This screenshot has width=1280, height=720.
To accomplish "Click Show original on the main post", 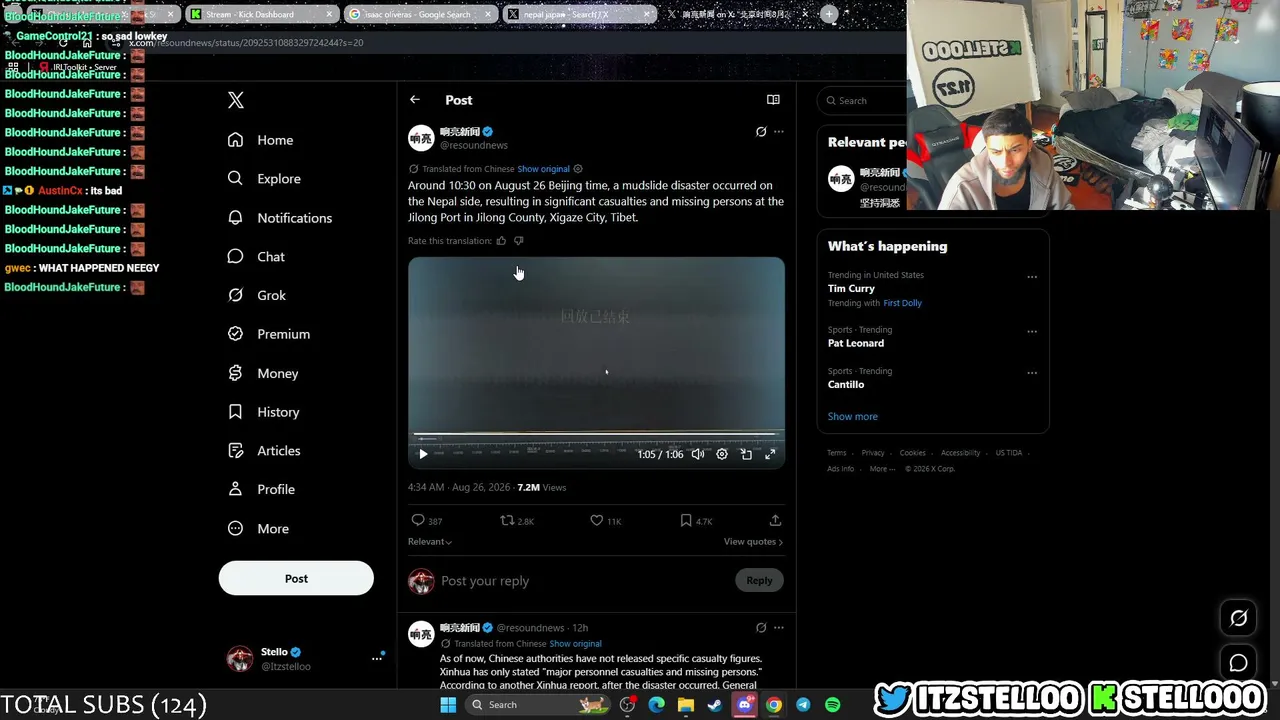I will 543,169.
